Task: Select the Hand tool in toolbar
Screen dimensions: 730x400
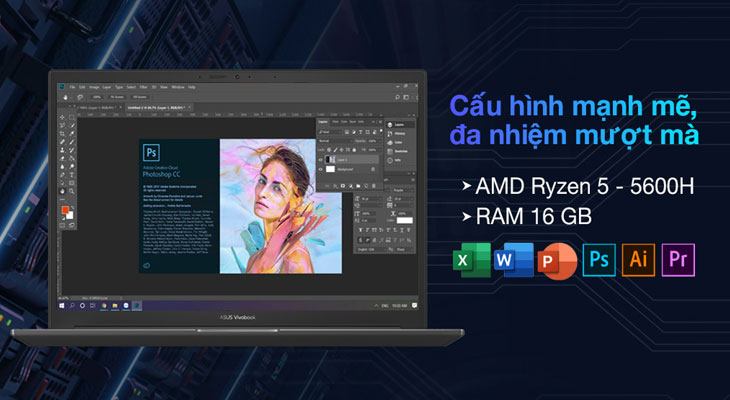Action: click(x=62, y=191)
